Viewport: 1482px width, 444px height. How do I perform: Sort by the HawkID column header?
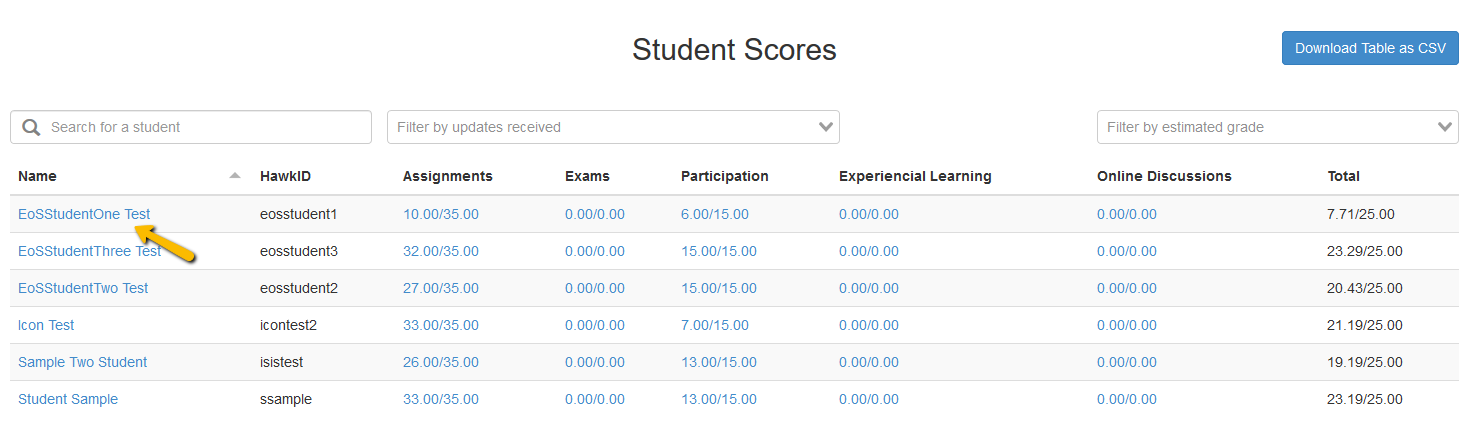(x=285, y=176)
